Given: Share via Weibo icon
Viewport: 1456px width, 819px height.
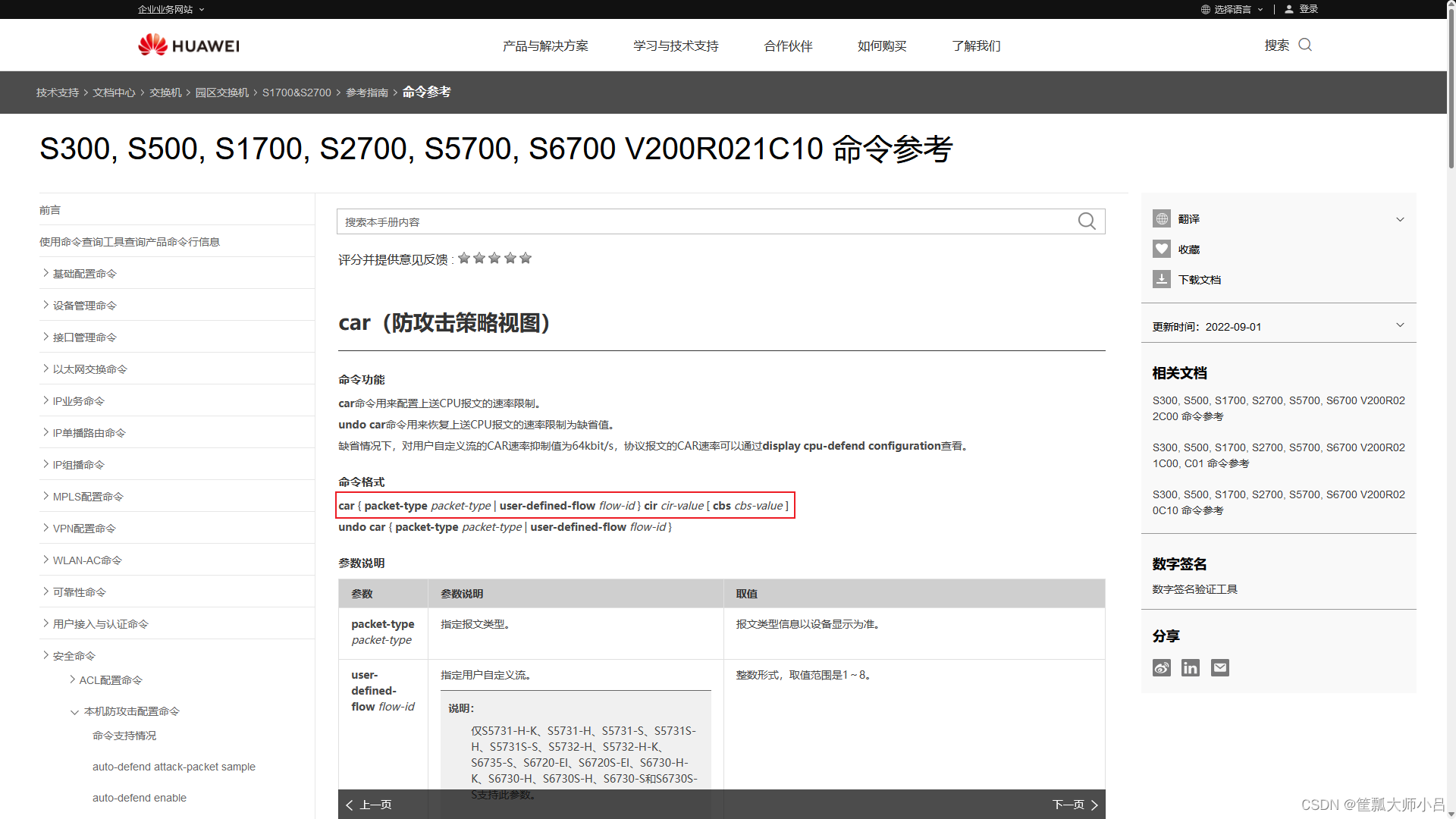Looking at the screenshot, I should (1162, 667).
